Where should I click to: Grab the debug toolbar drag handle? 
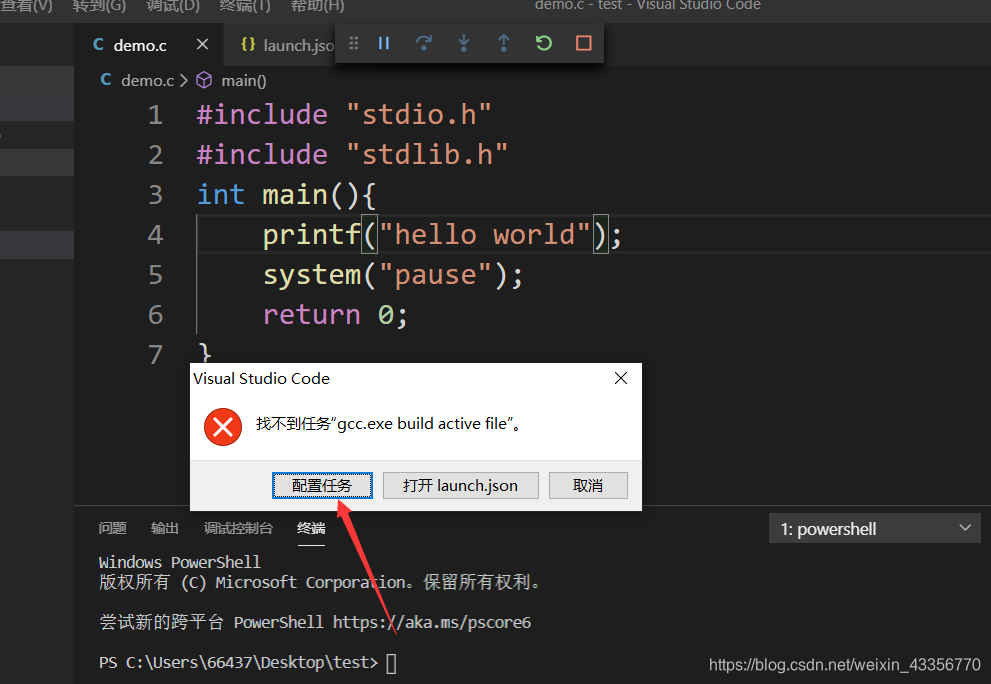(353, 43)
